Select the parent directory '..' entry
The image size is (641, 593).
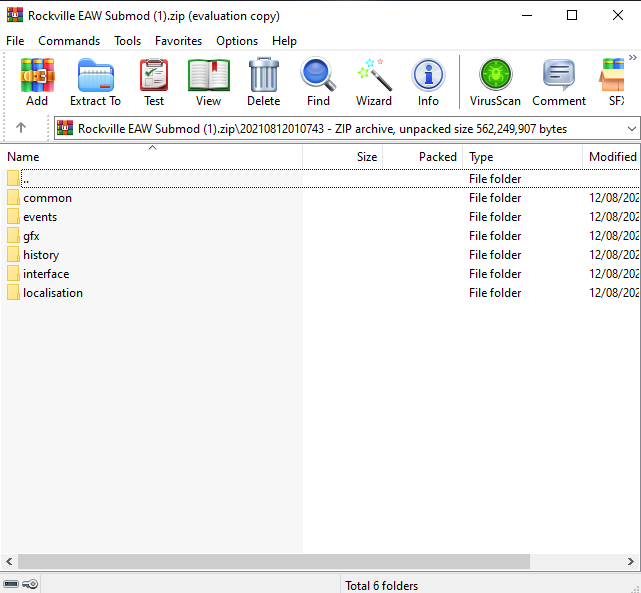pyautogui.click(x=26, y=179)
